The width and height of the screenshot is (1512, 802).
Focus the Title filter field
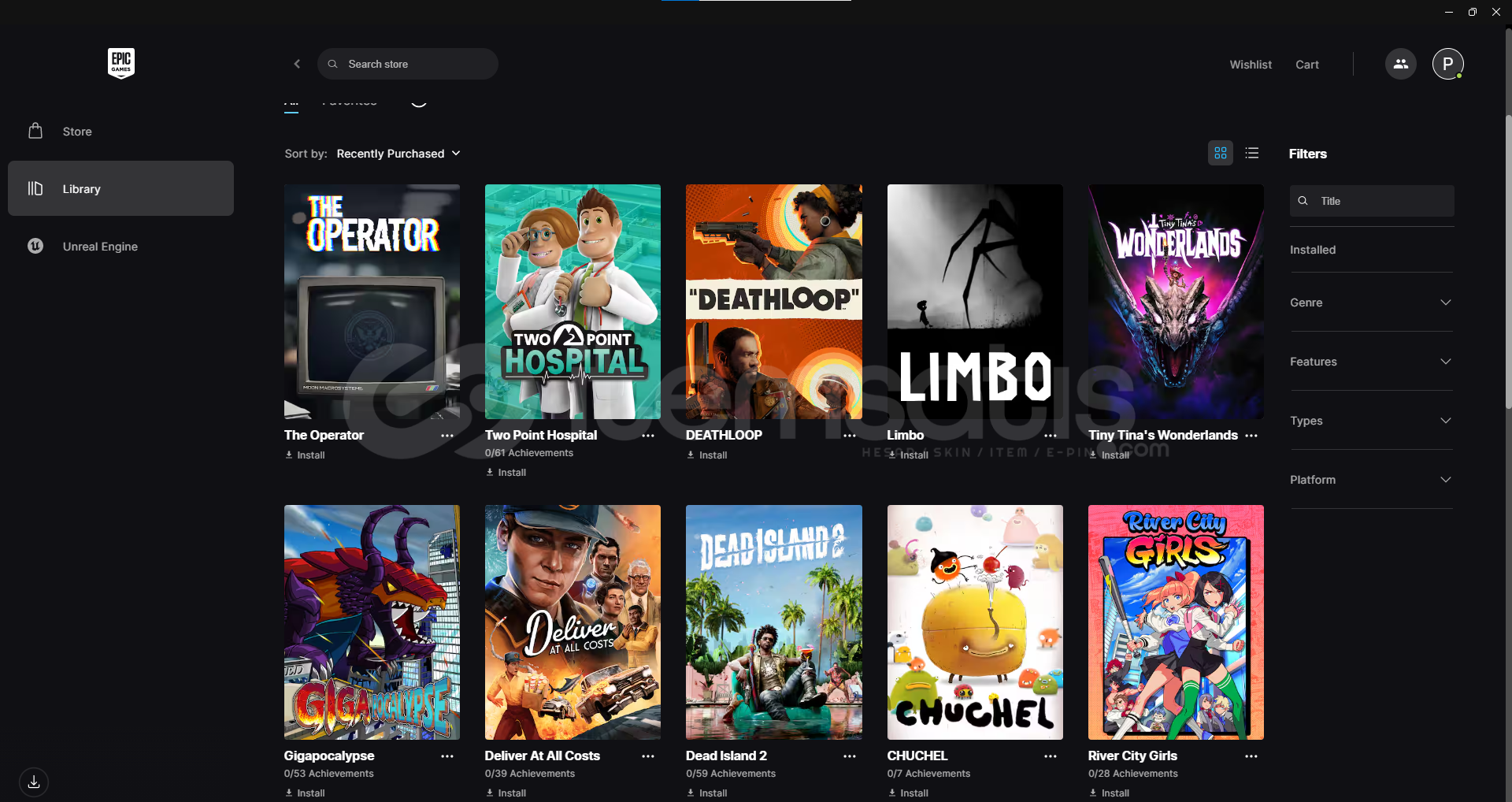[x=1372, y=201]
